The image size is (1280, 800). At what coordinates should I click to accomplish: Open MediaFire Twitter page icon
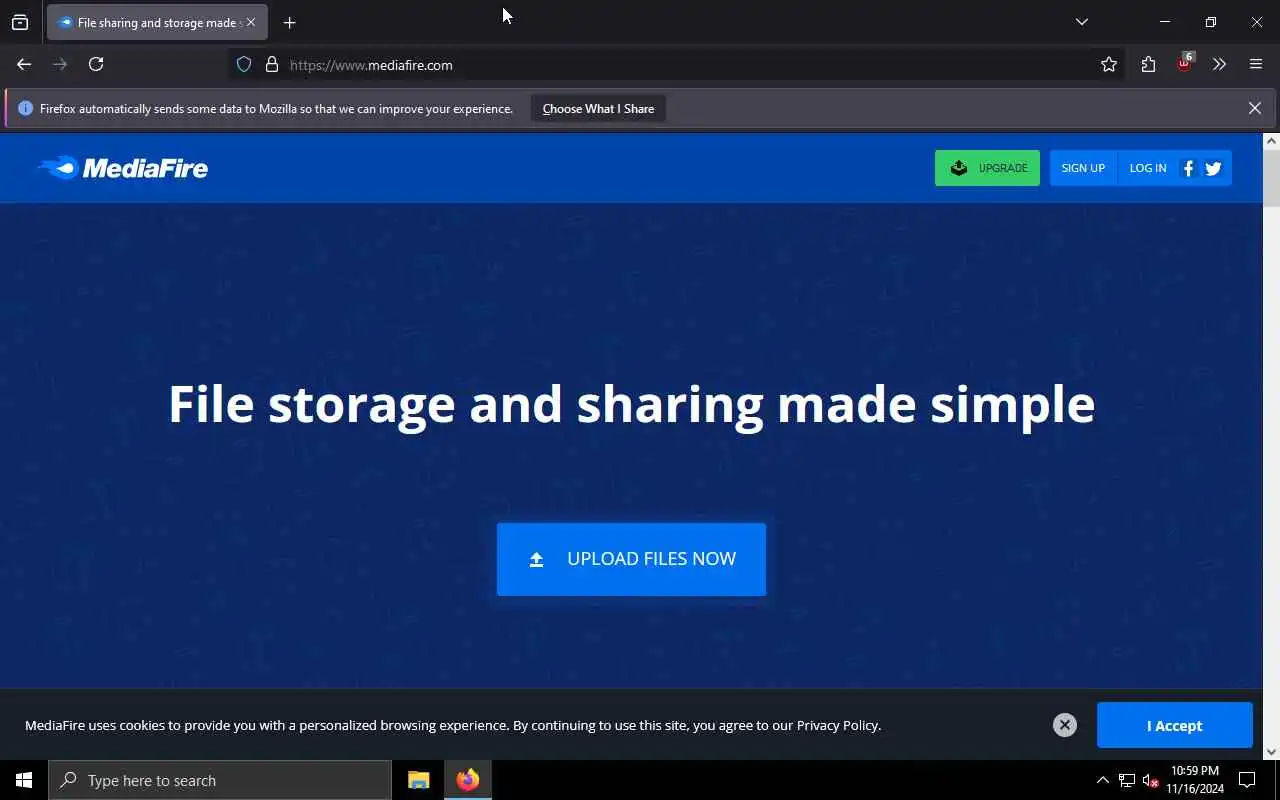click(x=1213, y=168)
